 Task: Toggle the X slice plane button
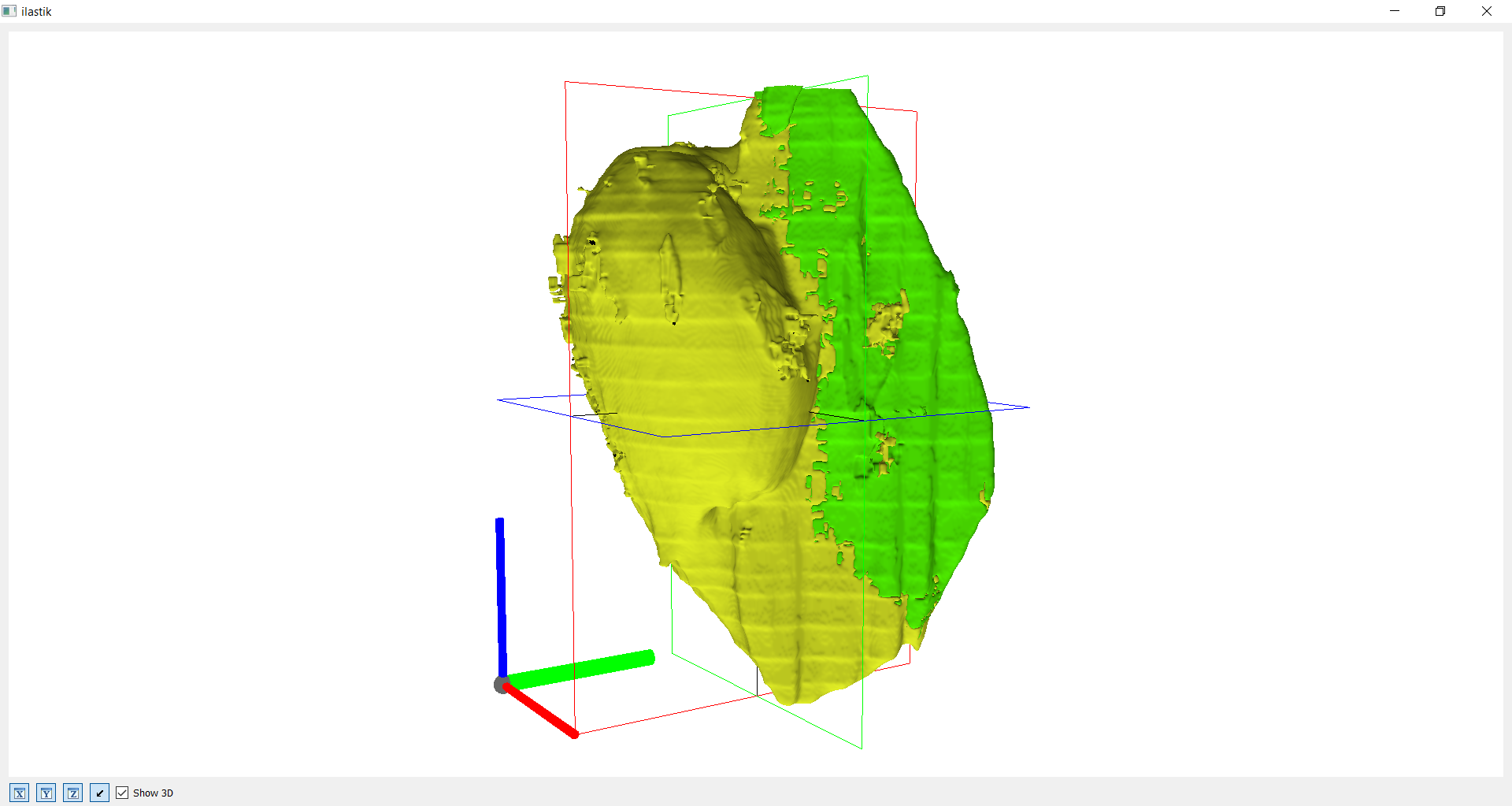click(20, 793)
